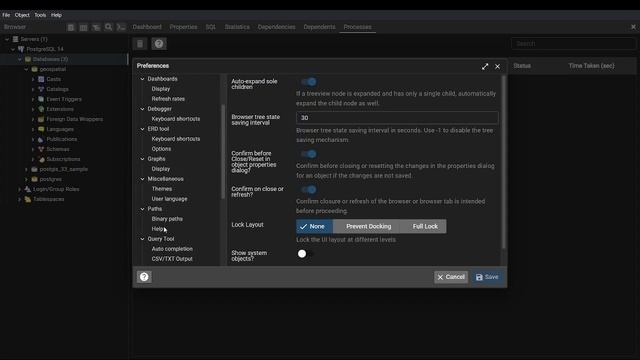Click Save button in Preferences
Viewport: 640px width, 360px height.
pyautogui.click(x=487, y=277)
